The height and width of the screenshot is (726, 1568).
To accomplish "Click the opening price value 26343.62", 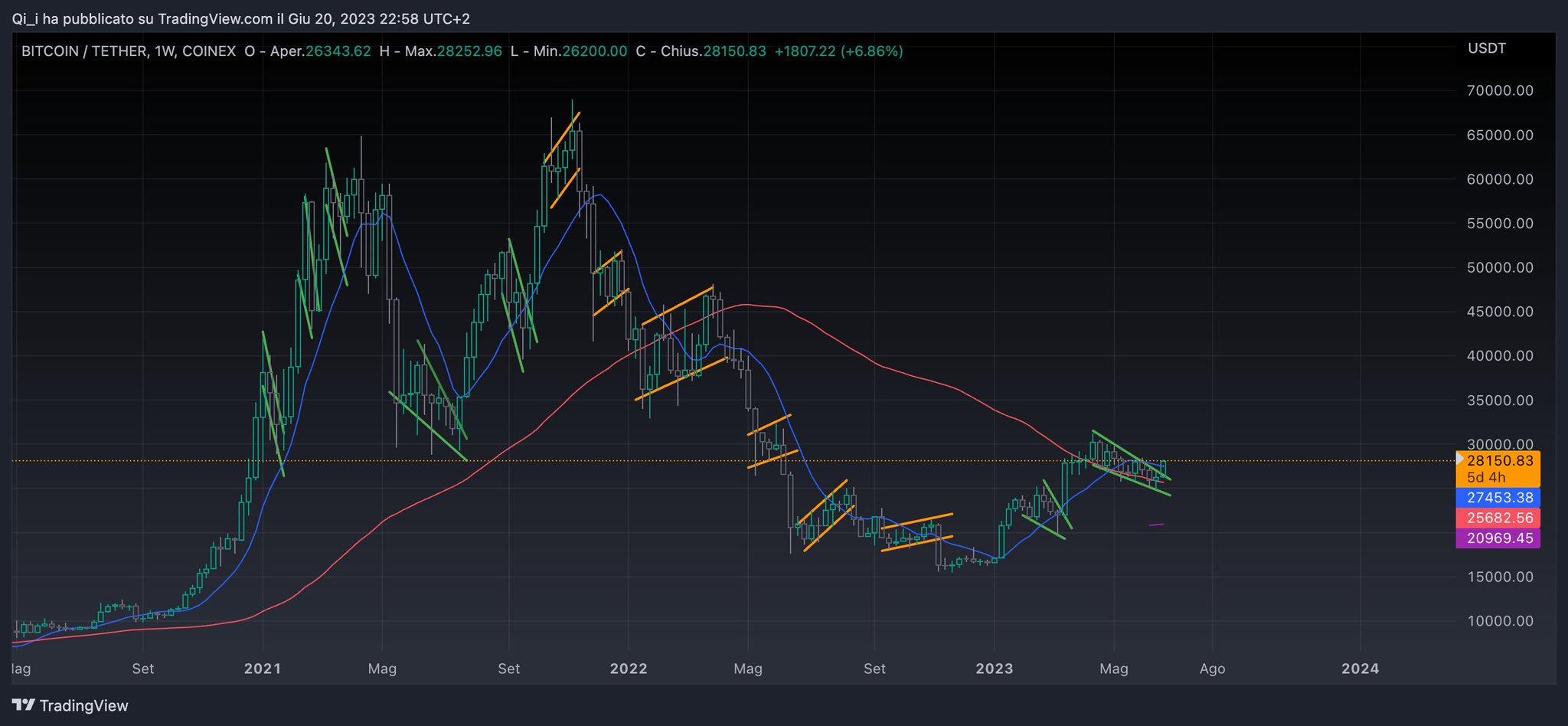I will tap(338, 51).
